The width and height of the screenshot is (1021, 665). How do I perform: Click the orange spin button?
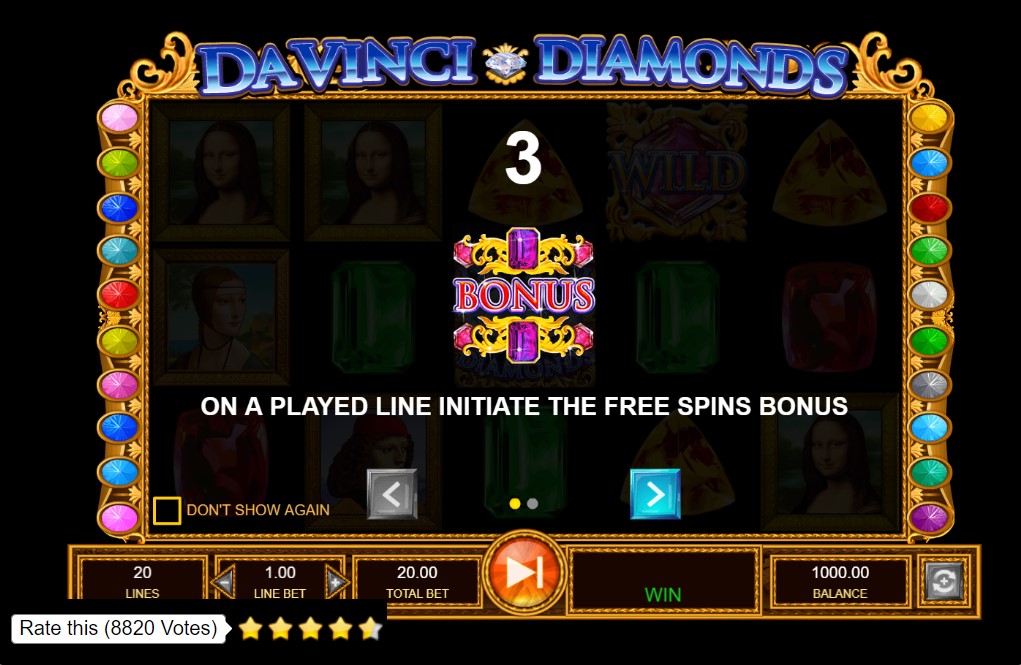coord(524,573)
